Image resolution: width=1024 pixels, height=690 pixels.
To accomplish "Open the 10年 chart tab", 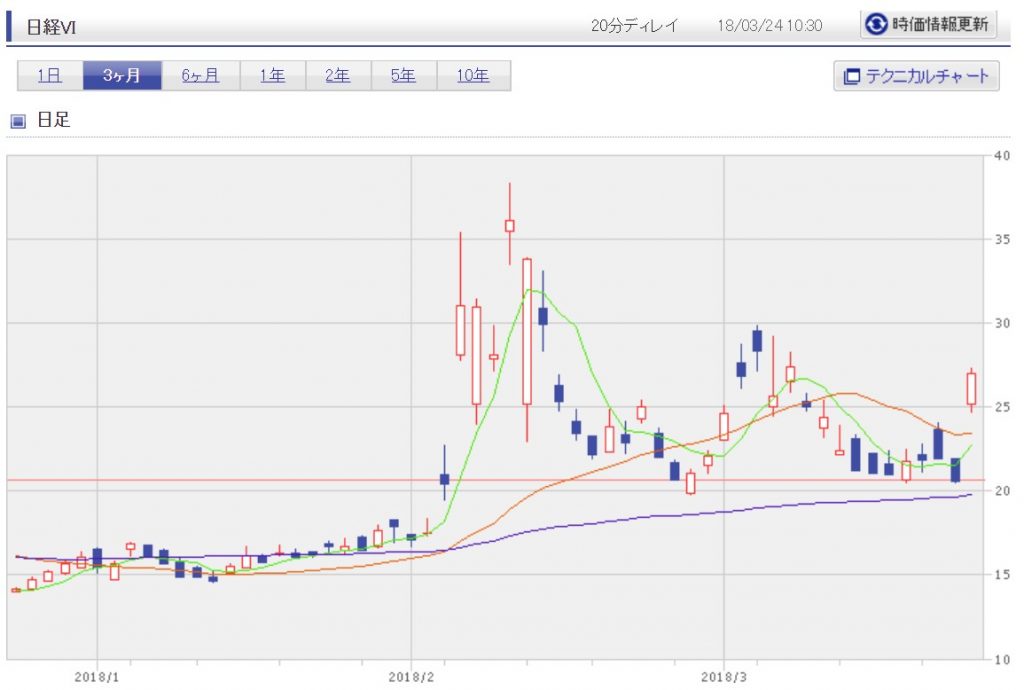I will (473, 76).
